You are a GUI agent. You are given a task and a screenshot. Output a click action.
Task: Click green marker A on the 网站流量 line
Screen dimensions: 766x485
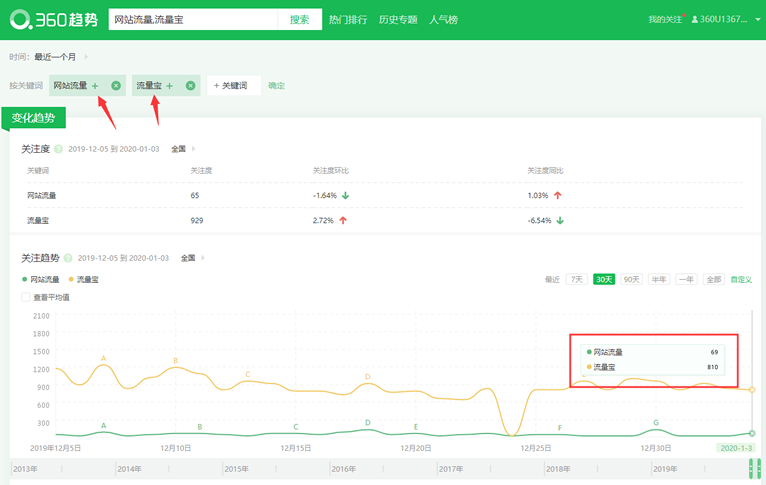coord(104,426)
